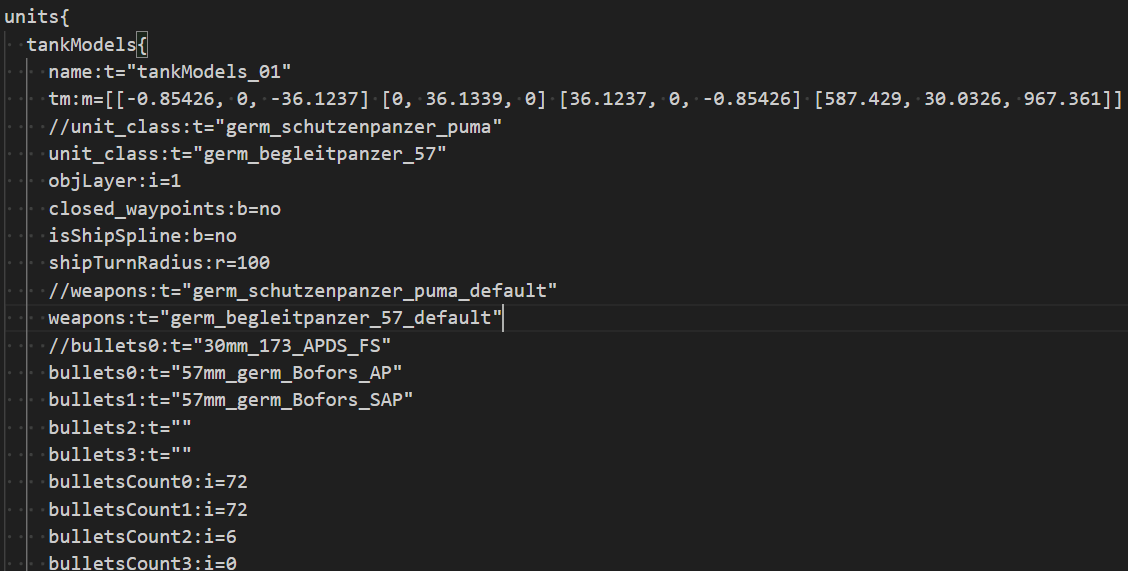
Task: Place cursor on the empty bullets2 line
Action: click(x=120, y=427)
